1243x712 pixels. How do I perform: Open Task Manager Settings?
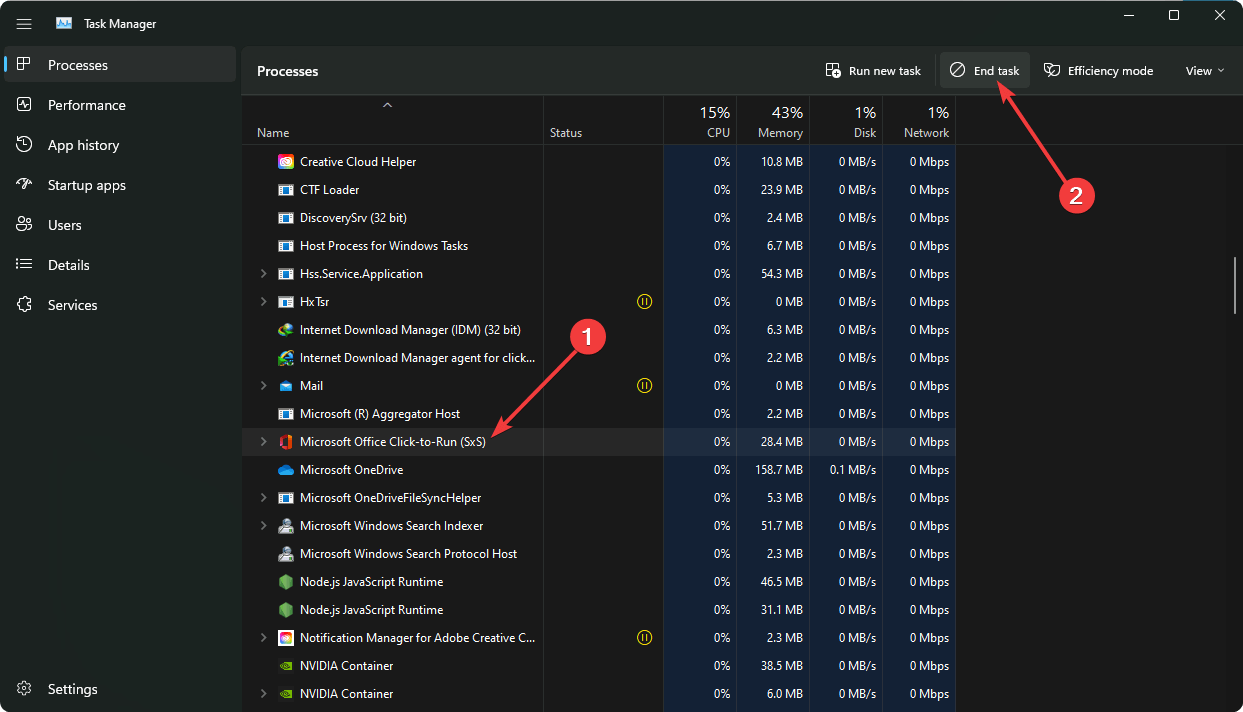[x=120, y=689]
